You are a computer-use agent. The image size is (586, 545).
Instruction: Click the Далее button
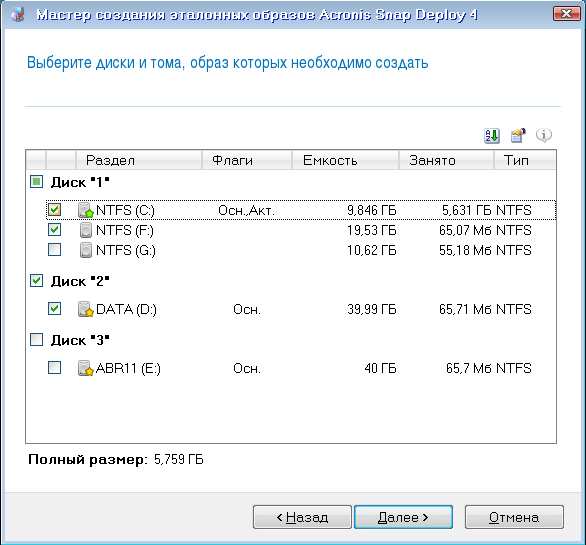pyautogui.click(x=403, y=517)
